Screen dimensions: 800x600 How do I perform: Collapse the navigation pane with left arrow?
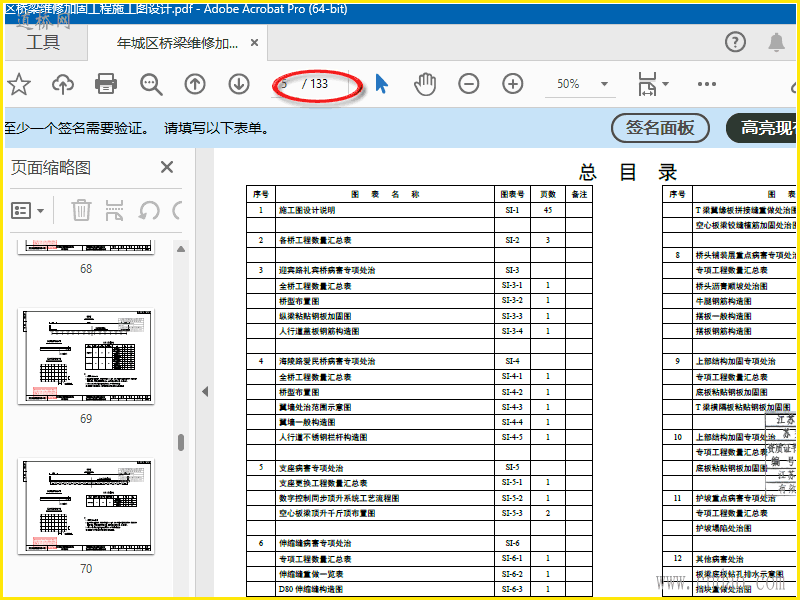click(205, 391)
